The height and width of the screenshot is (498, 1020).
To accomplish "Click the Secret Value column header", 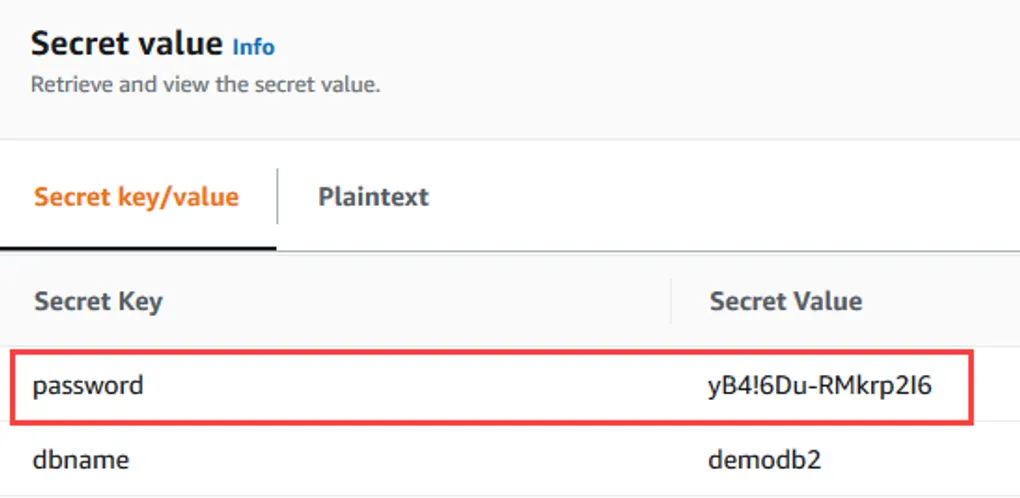I will point(785,301).
